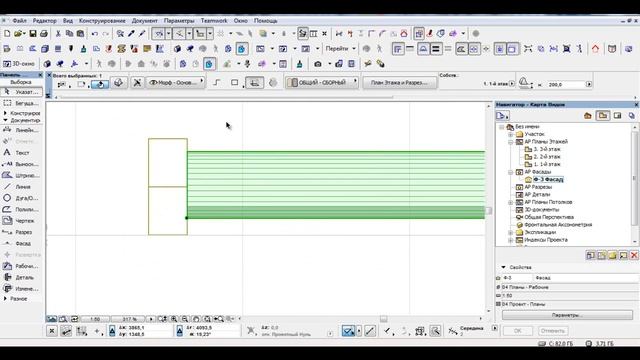640x360 pixels.
Task: Select the Text (Текст) tool
Action: click(21, 153)
